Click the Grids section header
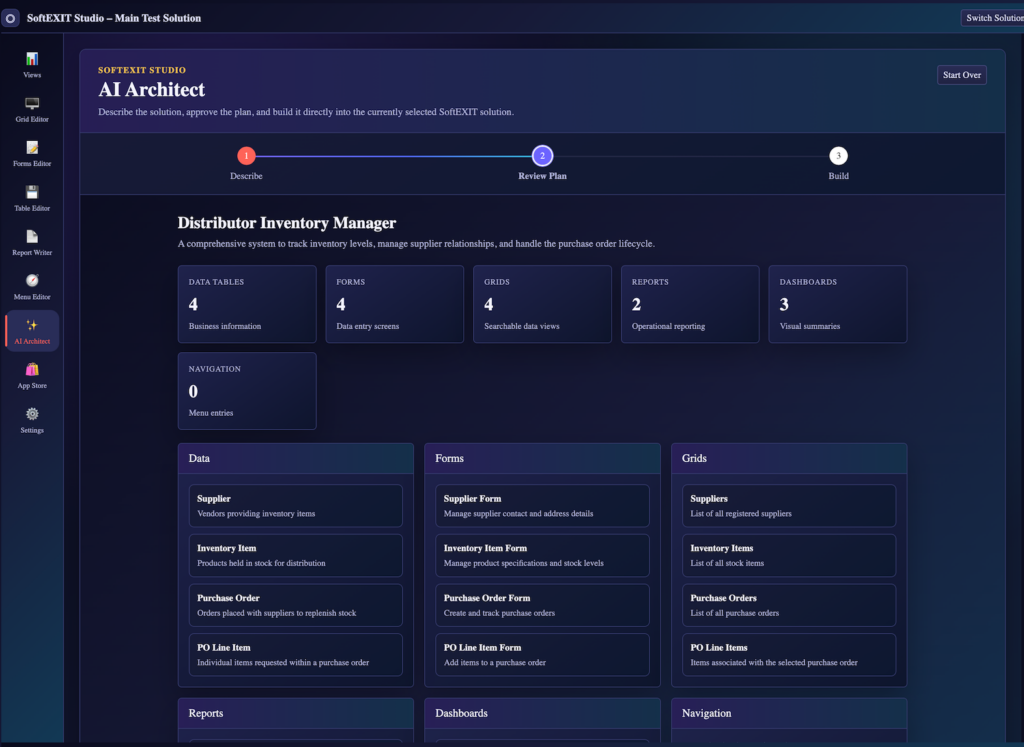The height and width of the screenshot is (747, 1024). 789,458
